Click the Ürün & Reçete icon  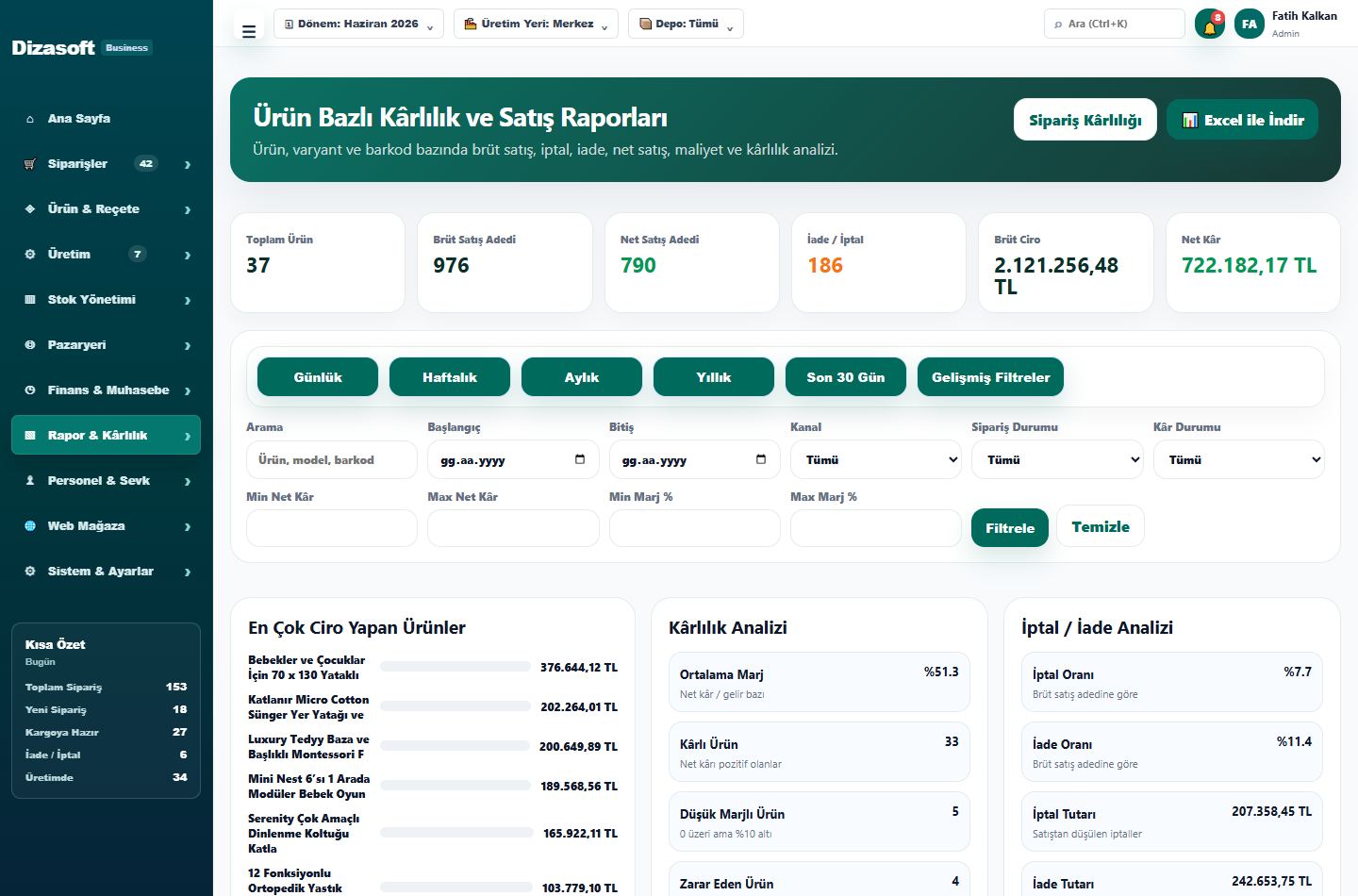coord(30,209)
